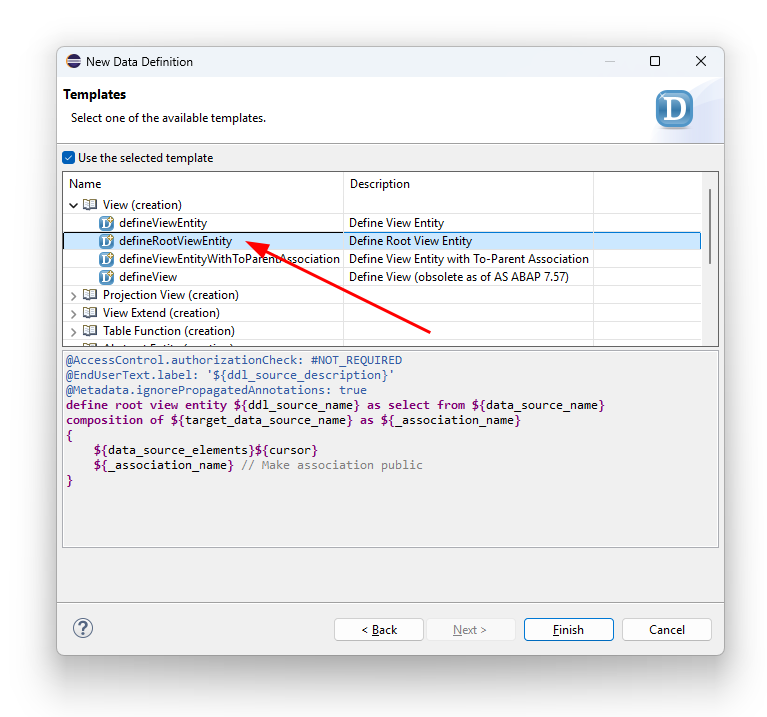Click Define View Entity with To-Parent Association
Image resolution: width=767 pixels, height=717 pixels.
tap(469, 259)
